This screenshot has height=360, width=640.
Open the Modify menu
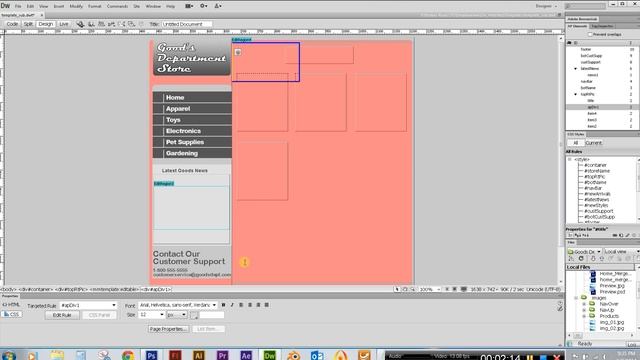[76, 7]
